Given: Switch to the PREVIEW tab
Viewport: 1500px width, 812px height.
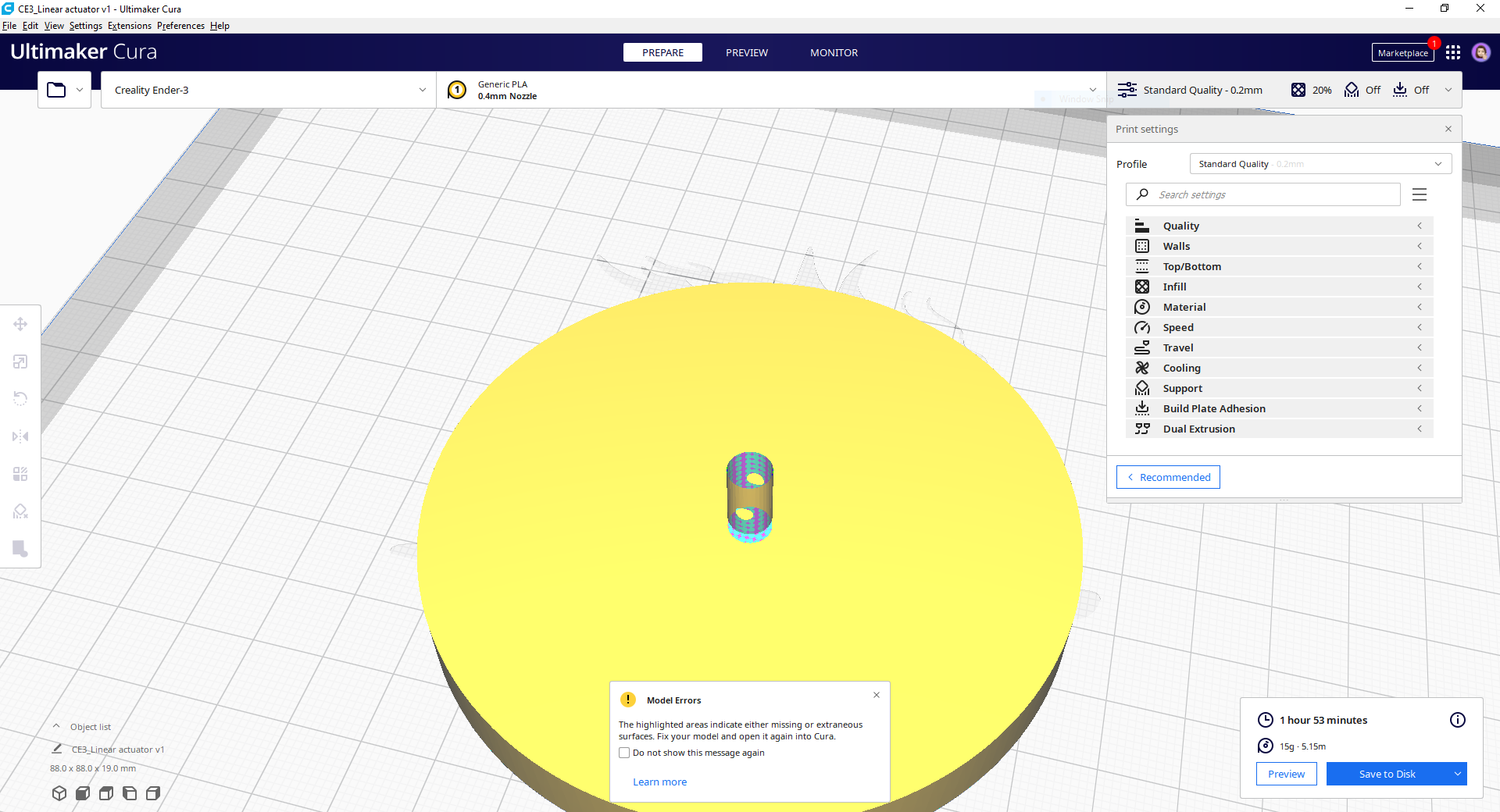Looking at the screenshot, I should click(747, 52).
